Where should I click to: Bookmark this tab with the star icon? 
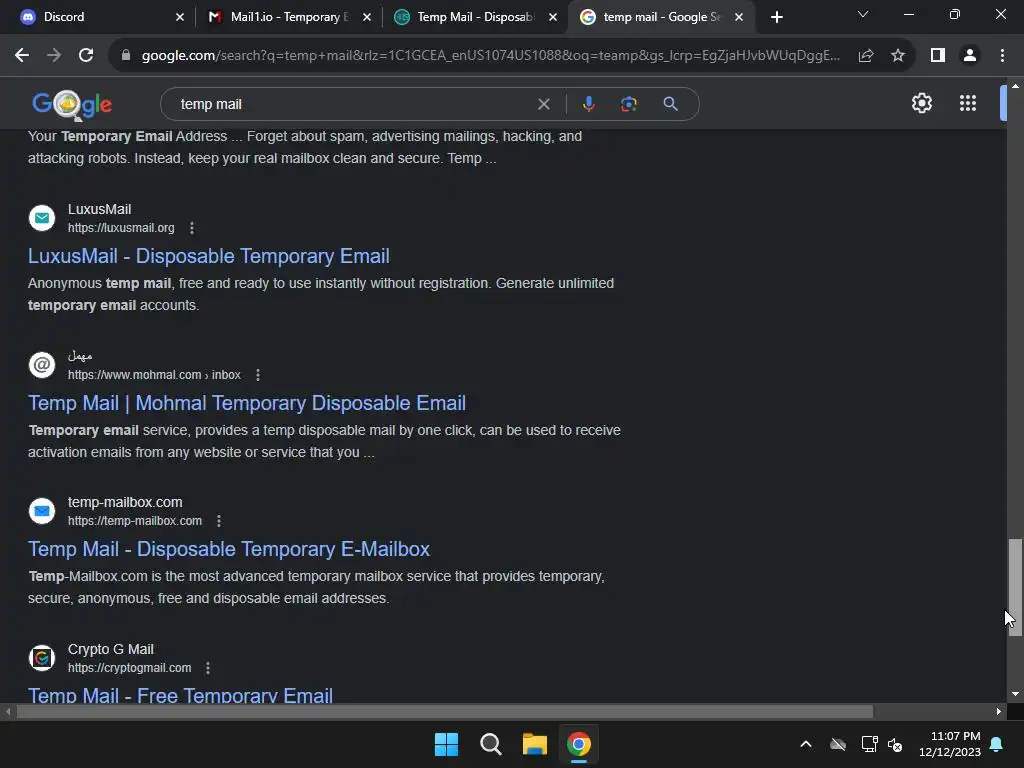(898, 56)
